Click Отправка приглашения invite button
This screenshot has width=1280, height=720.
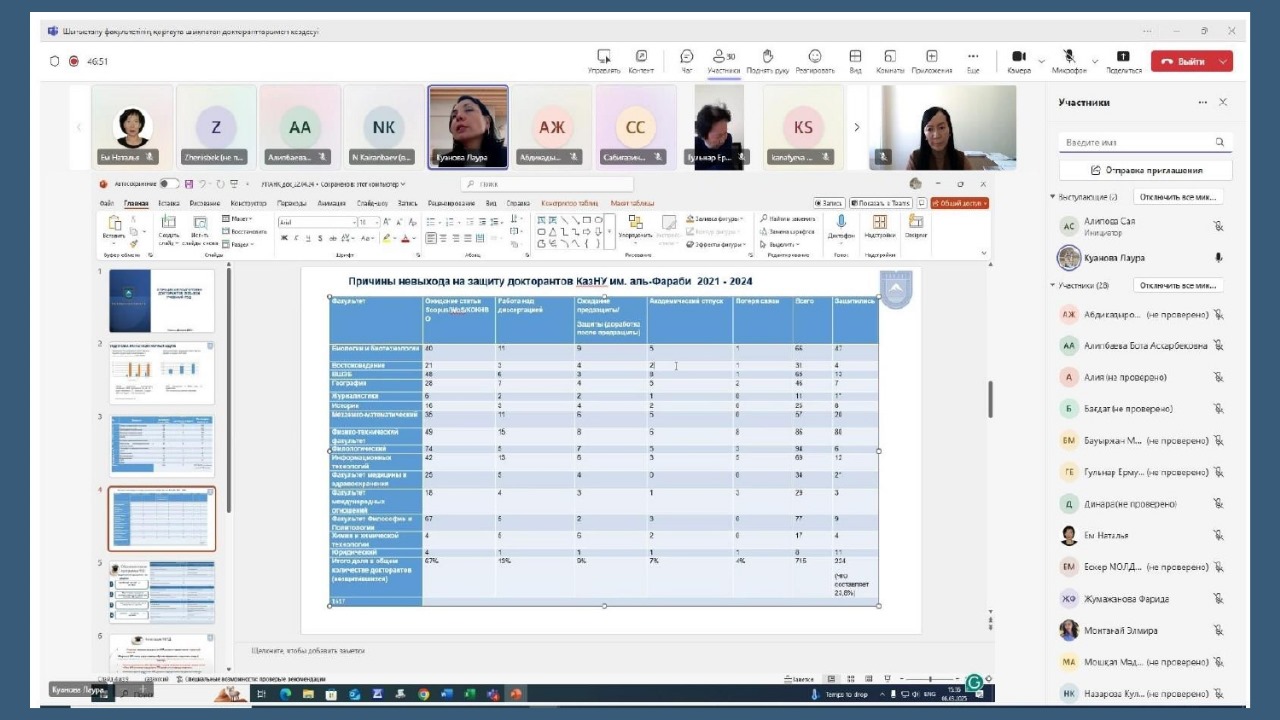(1145, 170)
